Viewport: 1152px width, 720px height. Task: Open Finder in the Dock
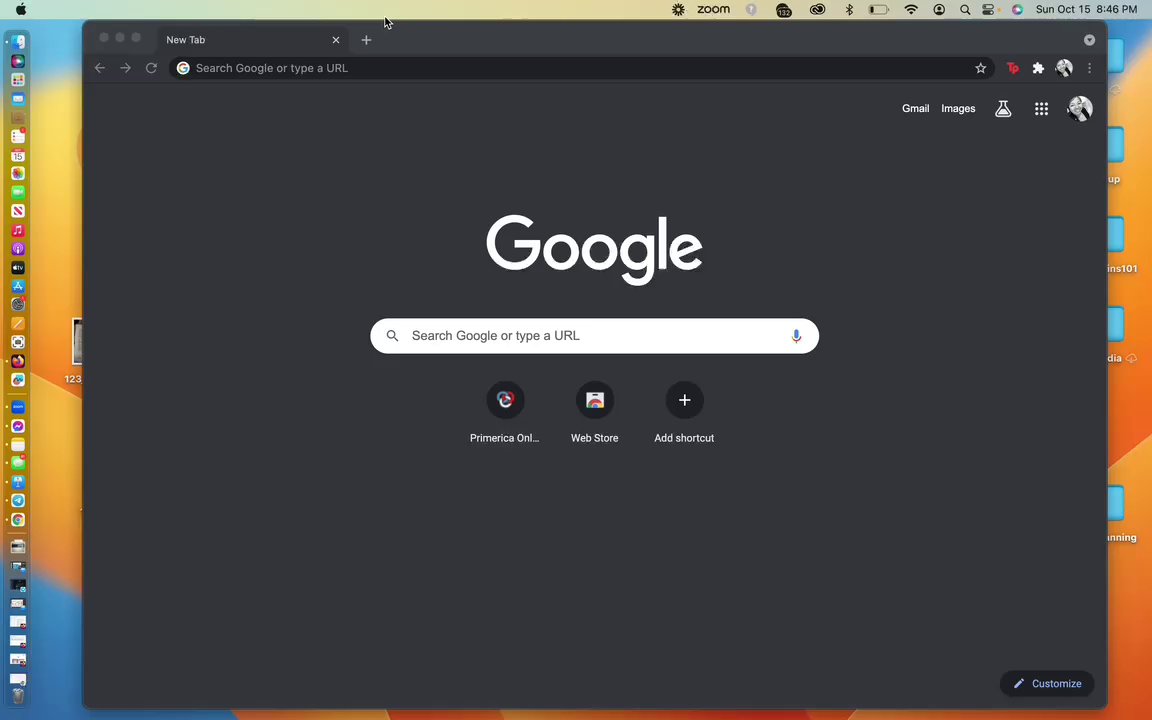(18, 42)
